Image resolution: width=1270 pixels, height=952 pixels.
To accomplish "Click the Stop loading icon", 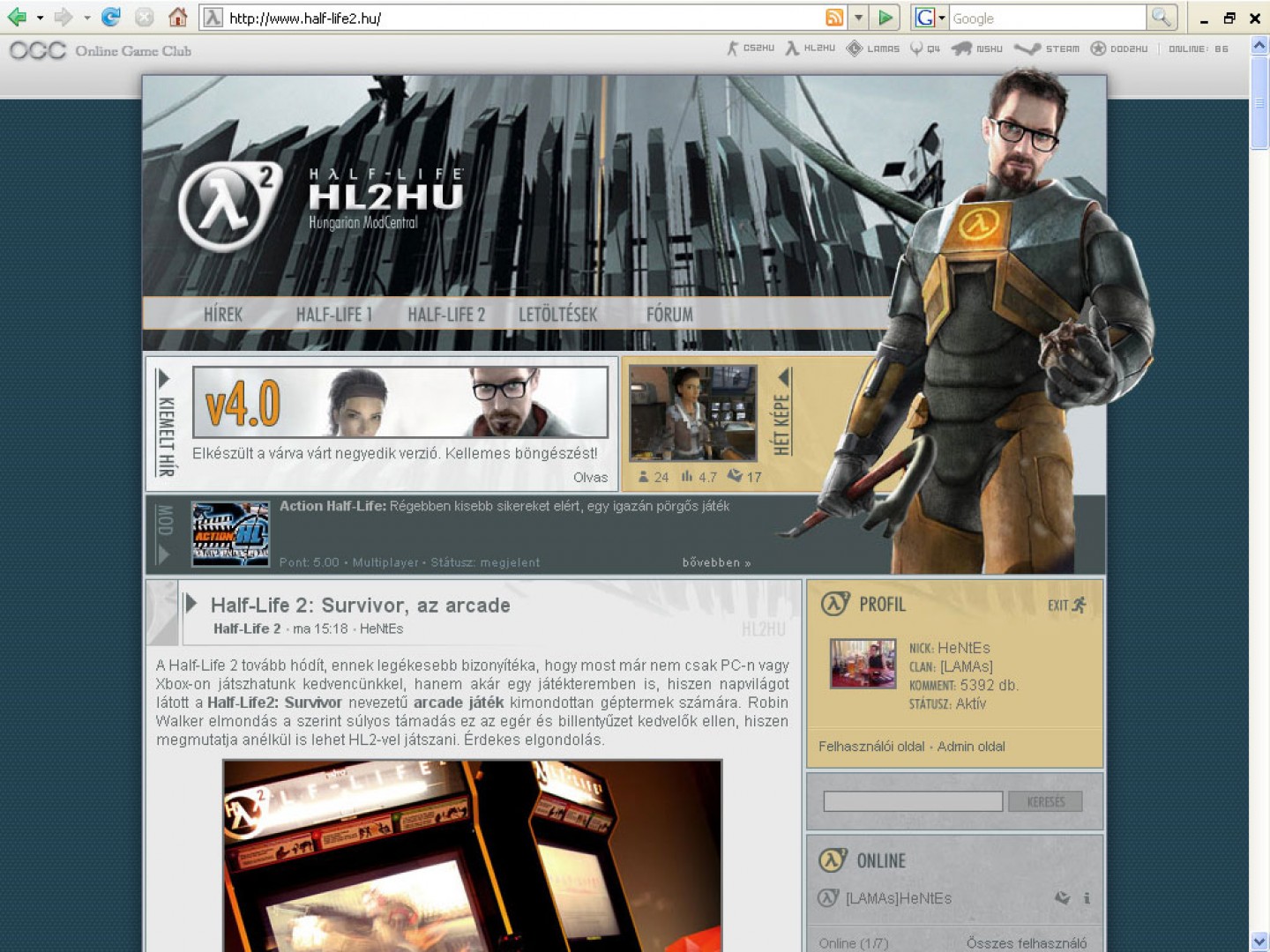I will coord(145,17).
